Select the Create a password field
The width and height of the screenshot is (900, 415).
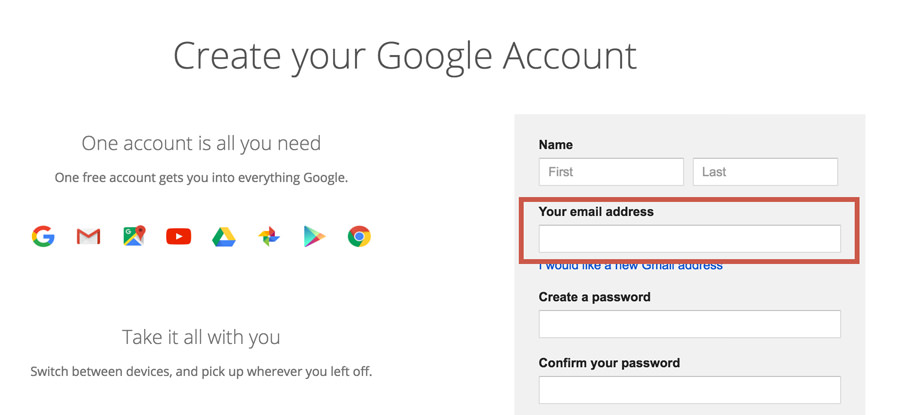point(689,324)
